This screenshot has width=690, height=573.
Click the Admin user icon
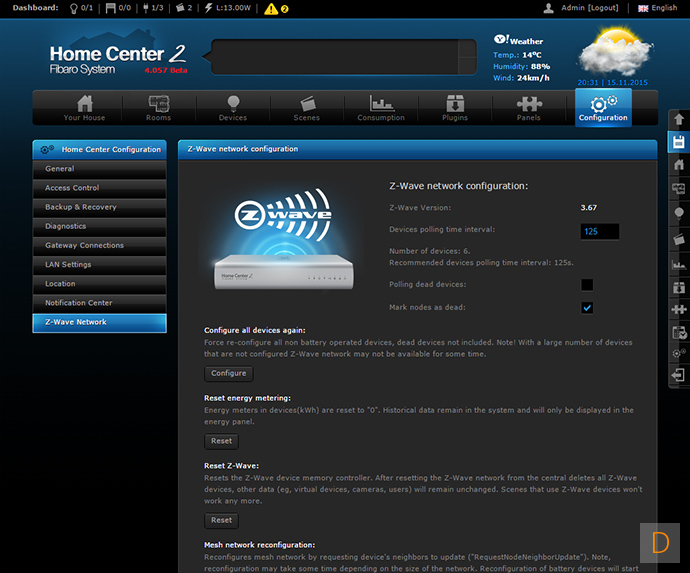[x=548, y=8]
